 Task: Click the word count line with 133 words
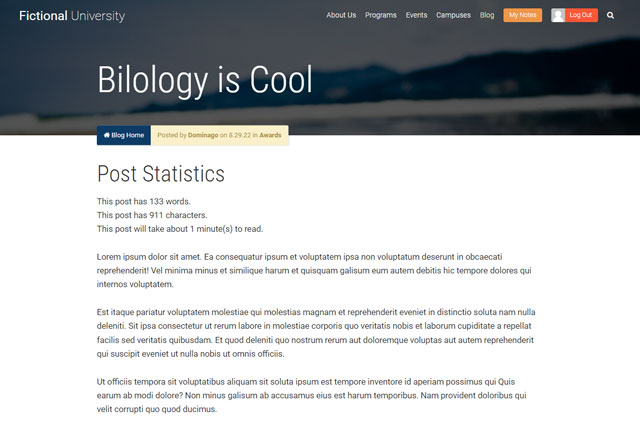[144, 202]
